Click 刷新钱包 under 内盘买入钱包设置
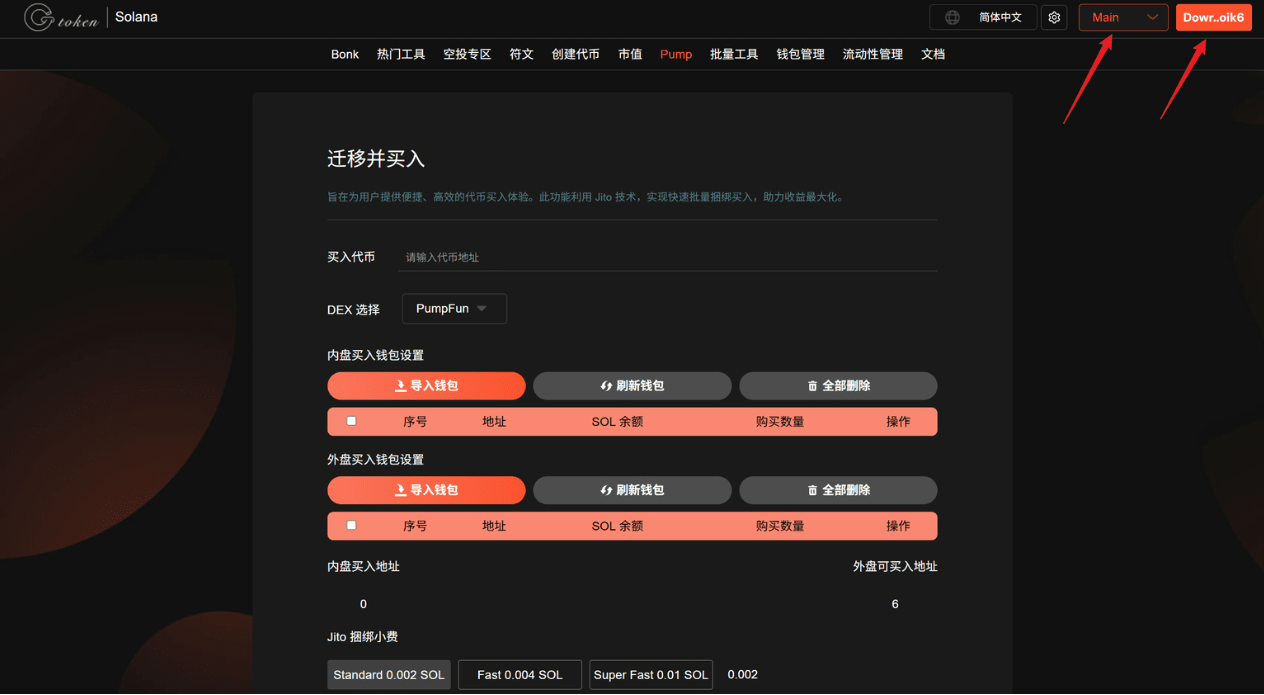1264x695 pixels. (632, 386)
